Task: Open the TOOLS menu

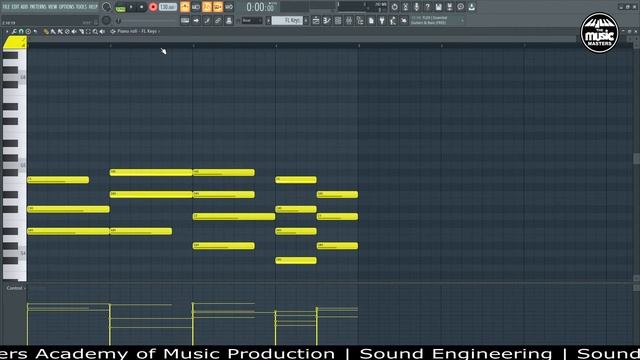Action: point(81,7)
